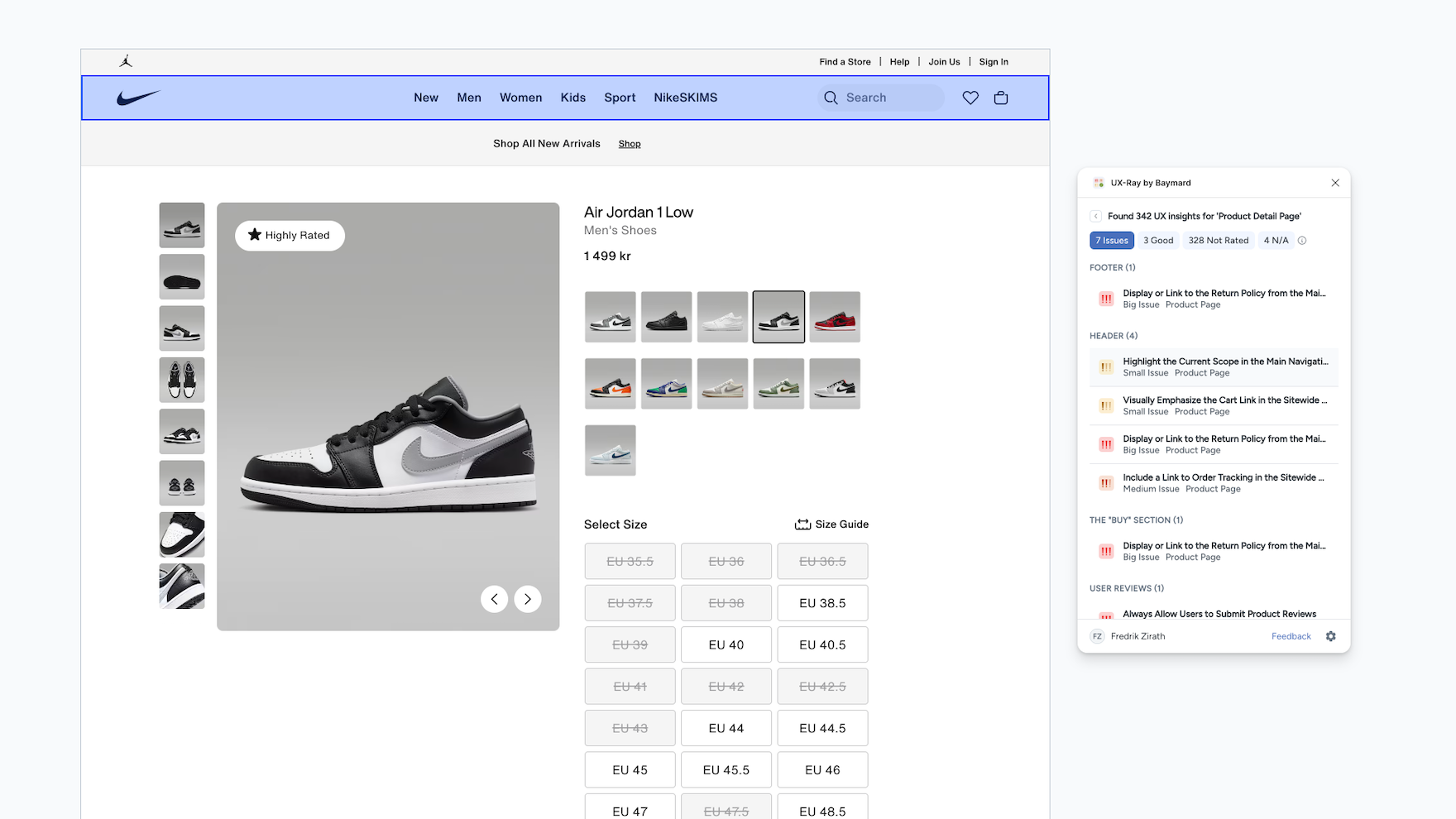The image size is (1456, 819).
Task: Click the Join Us link
Action: point(944,62)
